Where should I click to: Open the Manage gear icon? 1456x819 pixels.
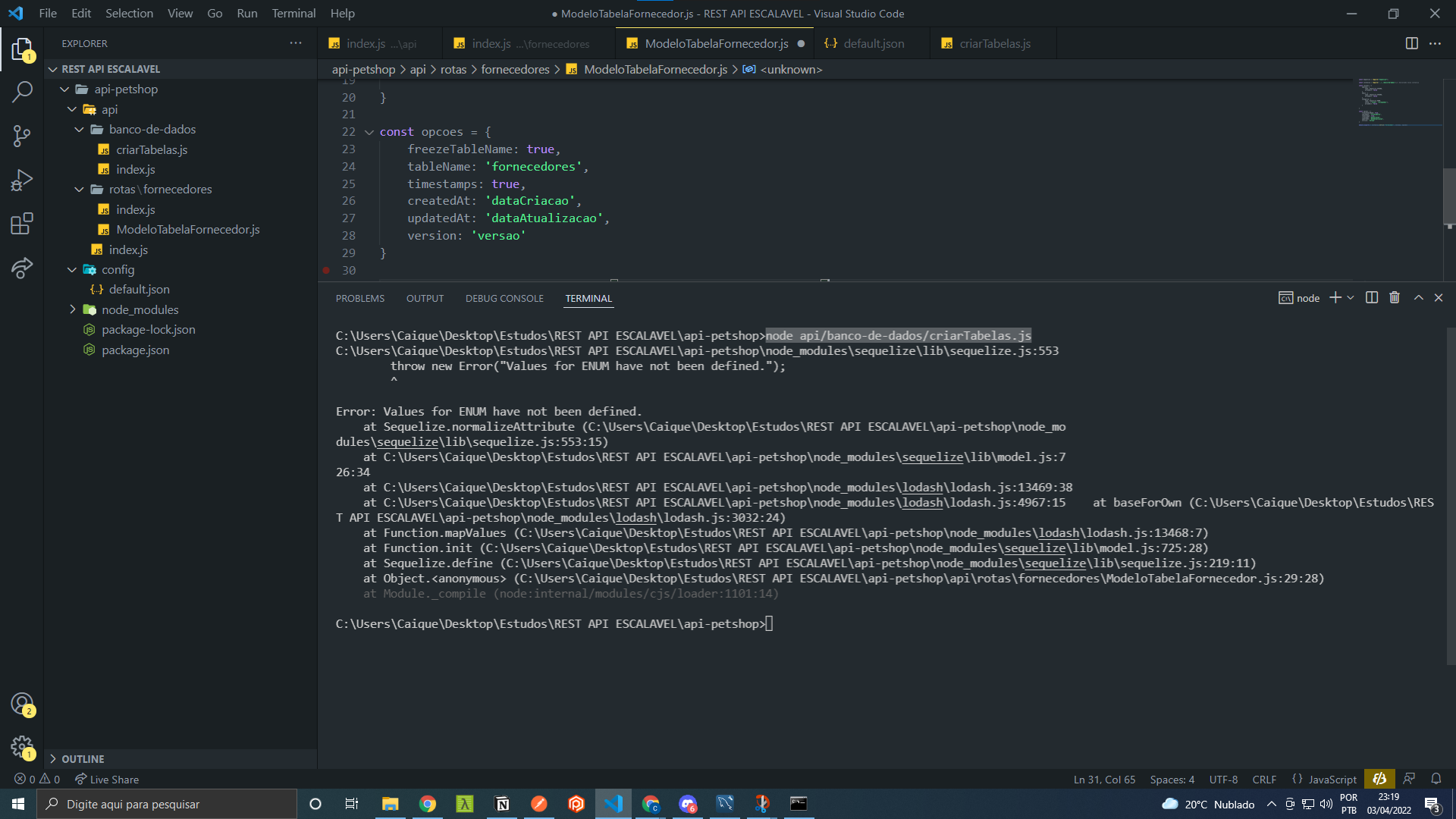[22, 747]
